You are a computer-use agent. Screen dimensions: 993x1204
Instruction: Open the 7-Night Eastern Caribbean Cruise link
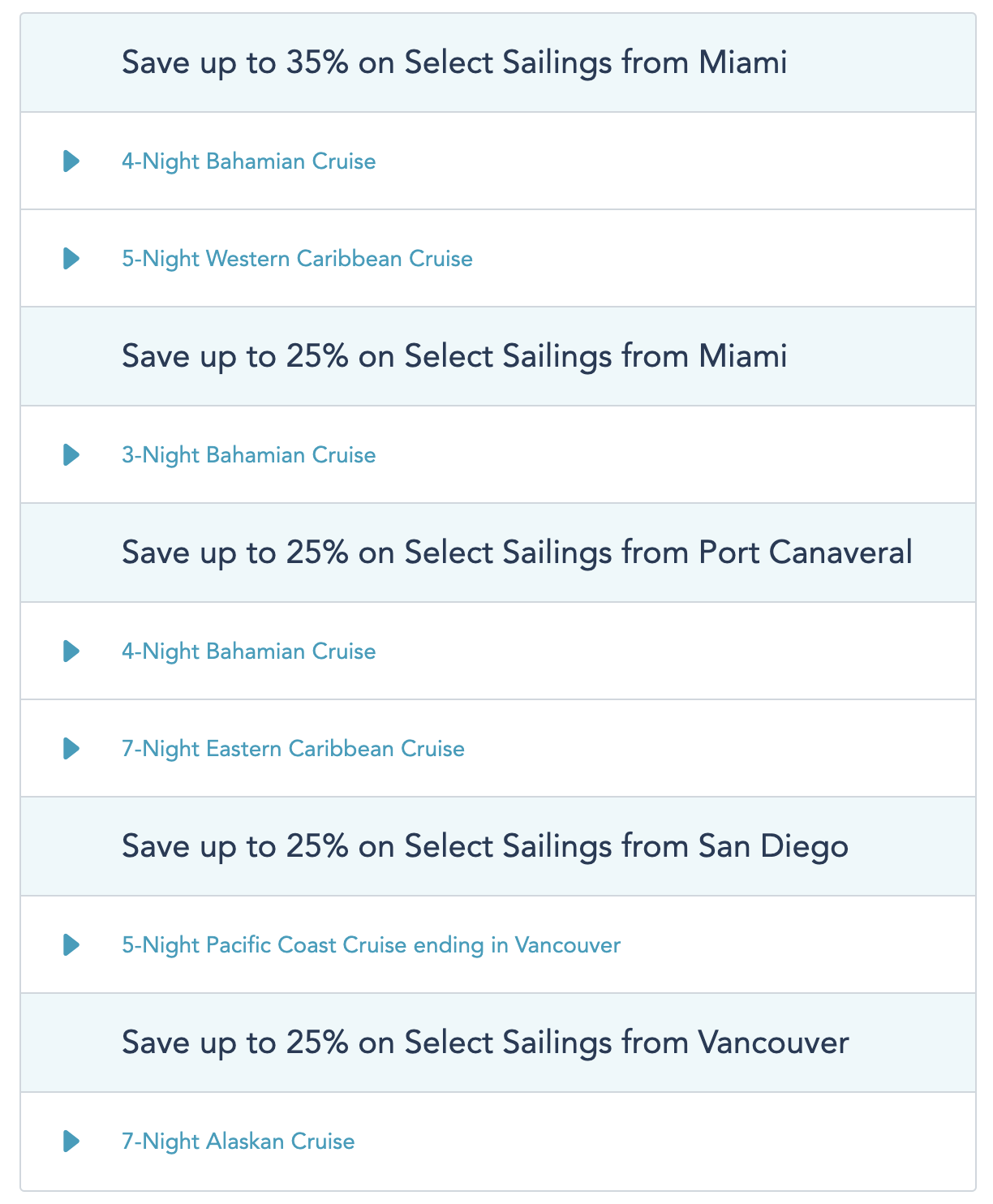click(293, 749)
